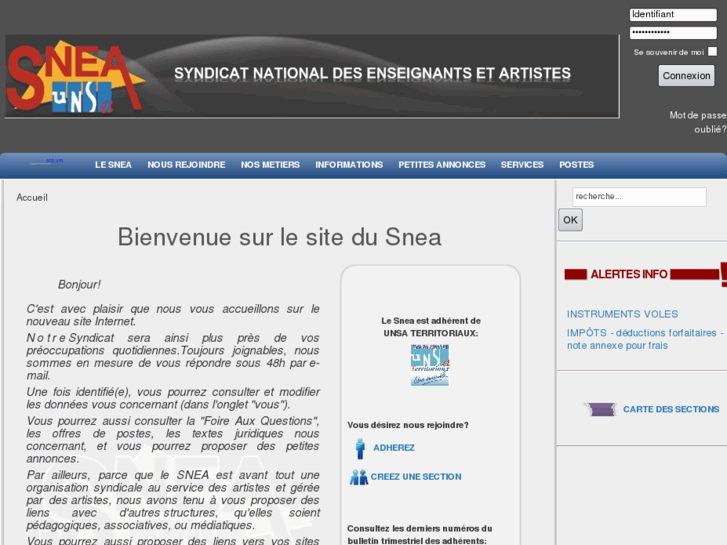The height and width of the screenshot is (545, 727).
Task: Click the two-person icon beside CREEZ UNE SECTION
Action: (x=358, y=477)
